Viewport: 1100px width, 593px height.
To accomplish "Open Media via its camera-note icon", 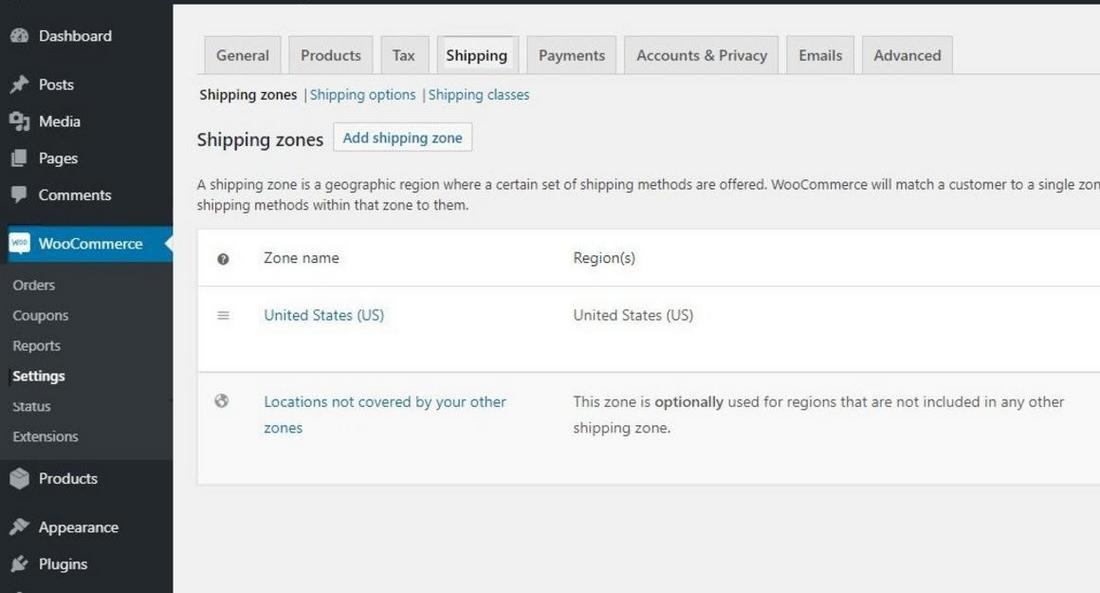I will pyautogui.click(x=19, y=122).
